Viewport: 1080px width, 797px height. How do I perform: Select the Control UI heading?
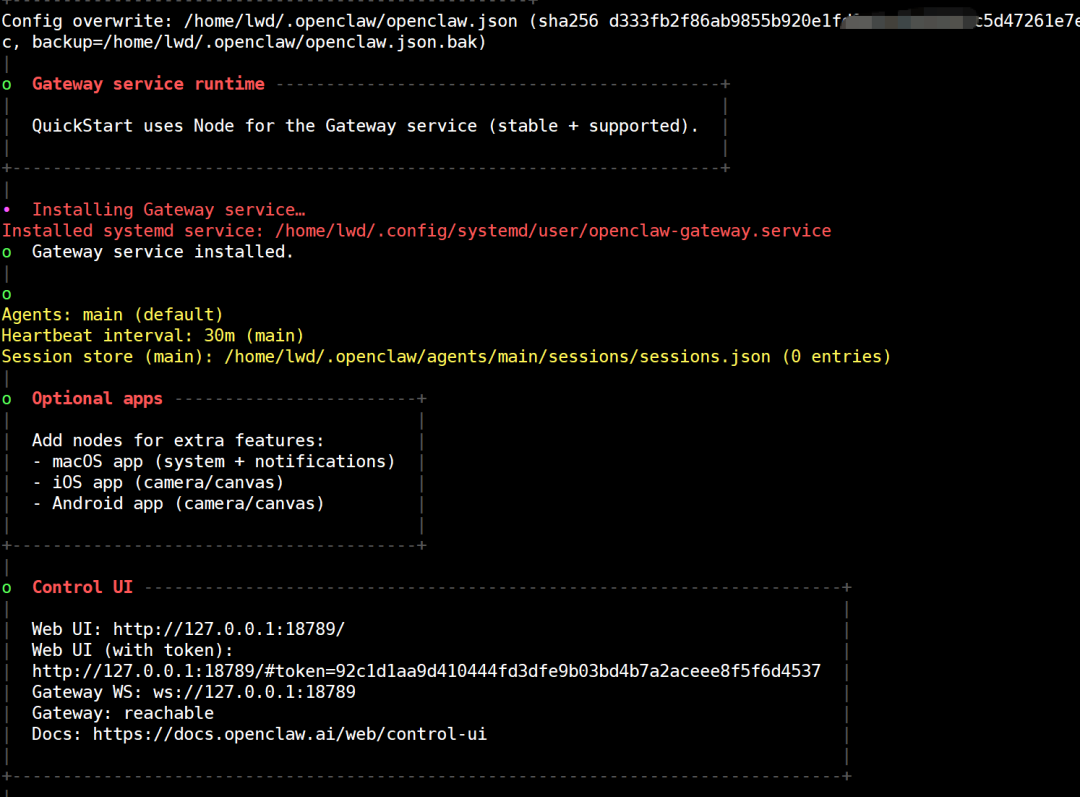82,587
